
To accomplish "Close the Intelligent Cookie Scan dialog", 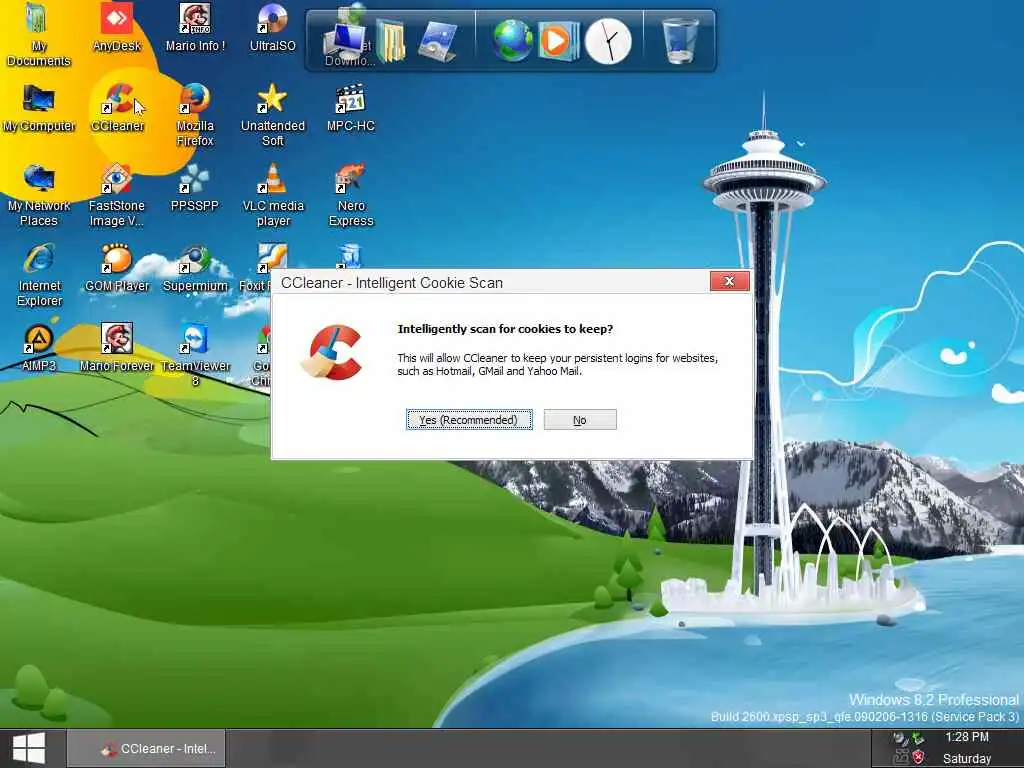I will (x=729, y=281).
